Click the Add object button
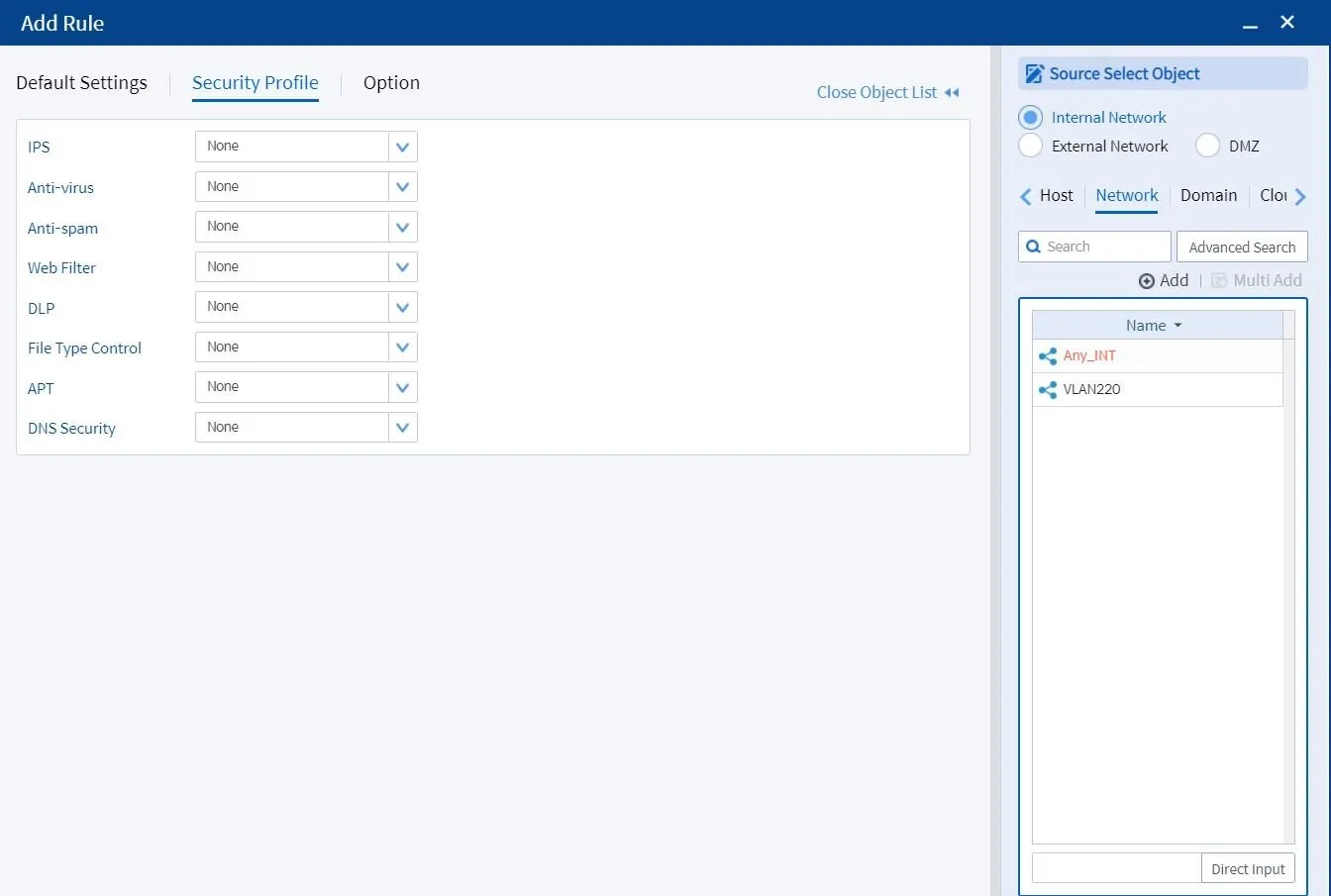This screenshot has height=896, width=1331. 1164,281
